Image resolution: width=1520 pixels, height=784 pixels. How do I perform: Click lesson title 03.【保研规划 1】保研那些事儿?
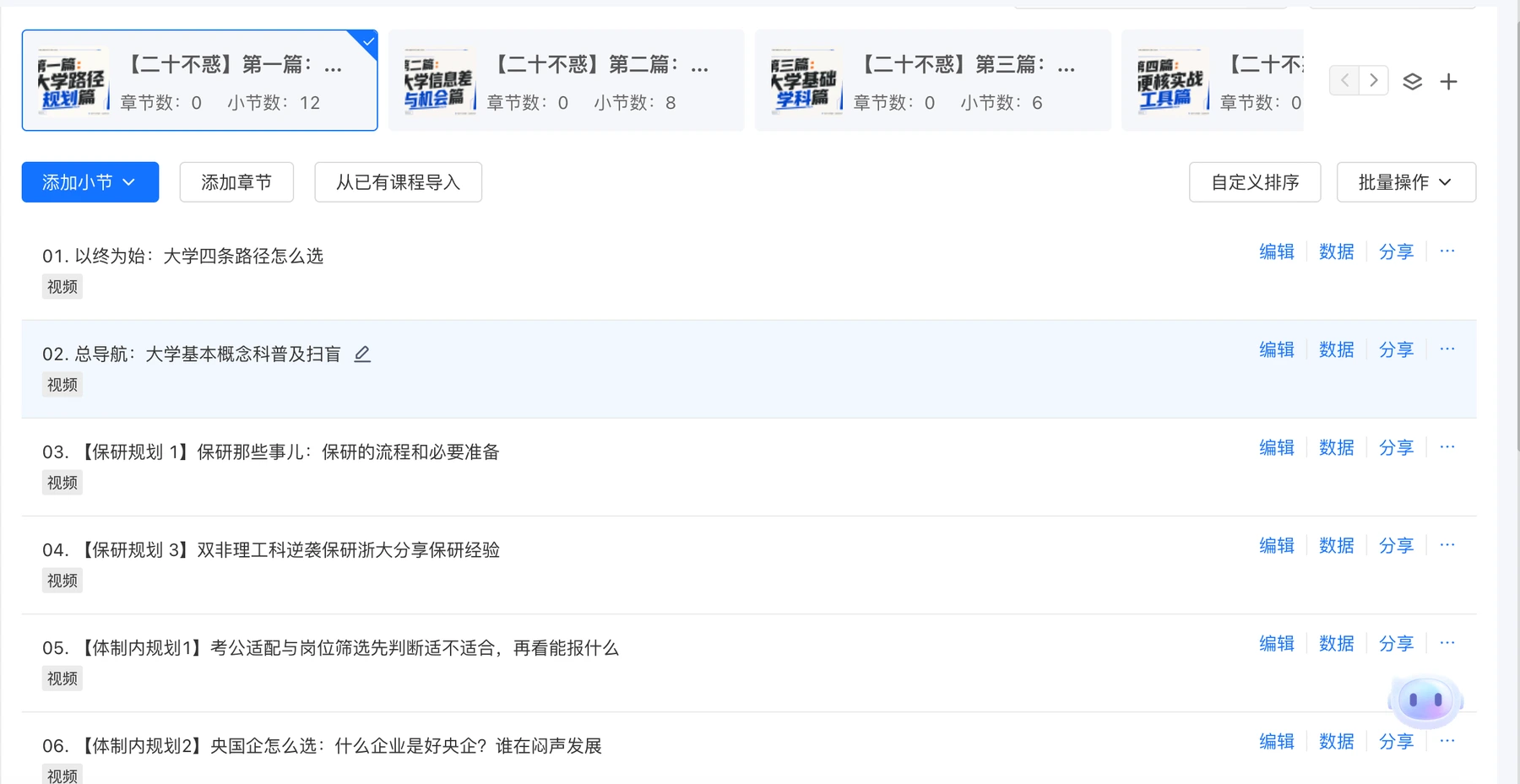(x=271, y=451)
